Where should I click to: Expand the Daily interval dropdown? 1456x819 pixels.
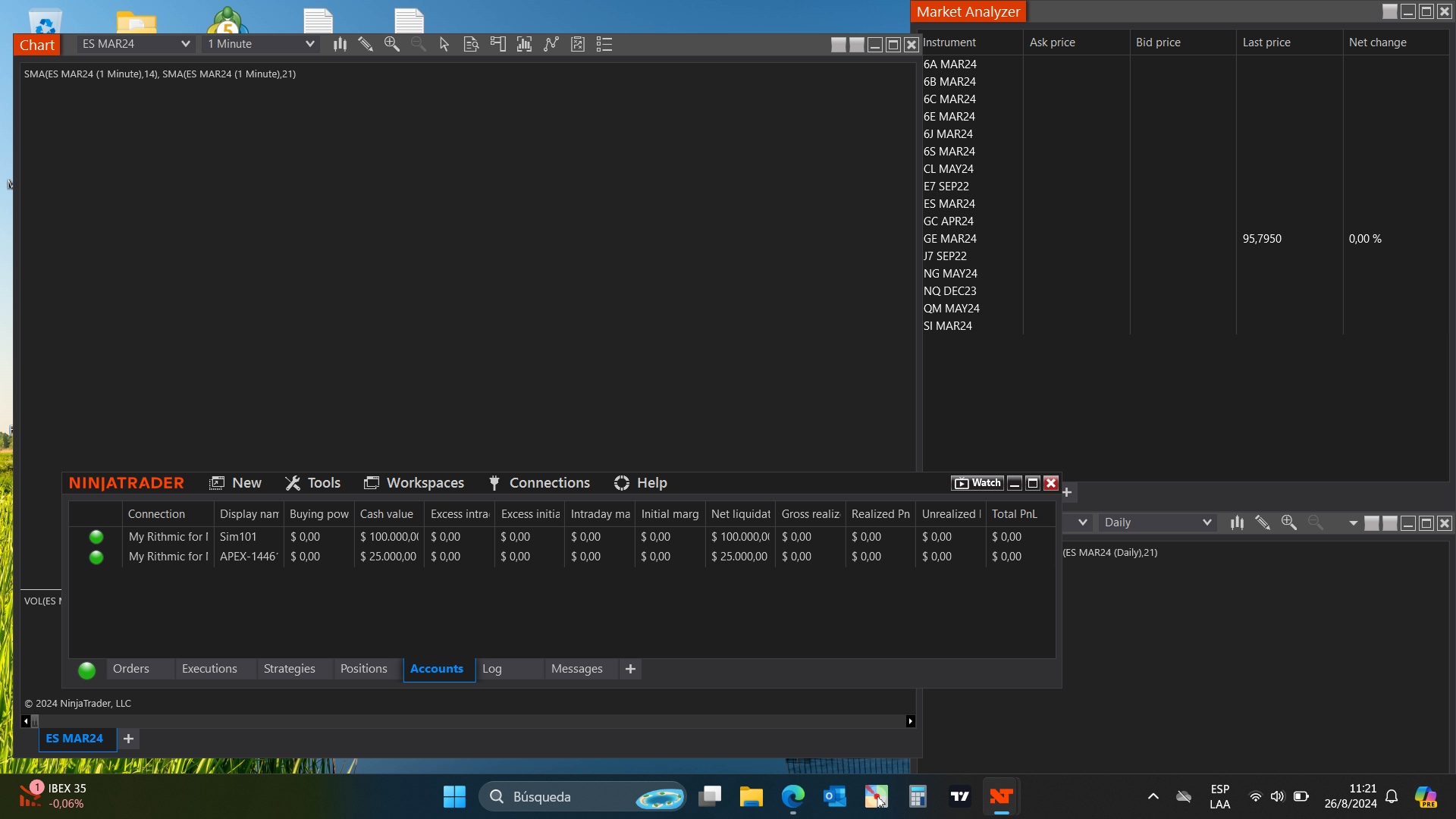coord(1207,522)
